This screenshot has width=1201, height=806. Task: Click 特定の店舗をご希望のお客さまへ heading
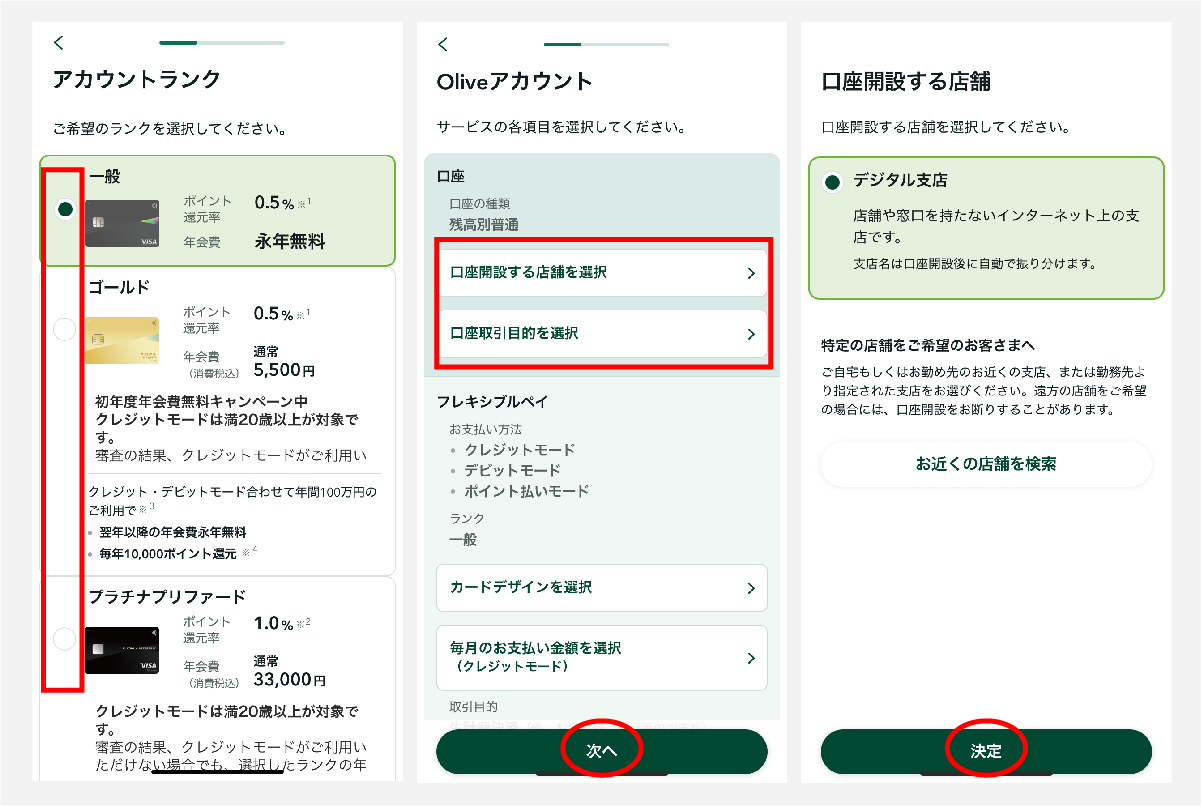[930, 346]
